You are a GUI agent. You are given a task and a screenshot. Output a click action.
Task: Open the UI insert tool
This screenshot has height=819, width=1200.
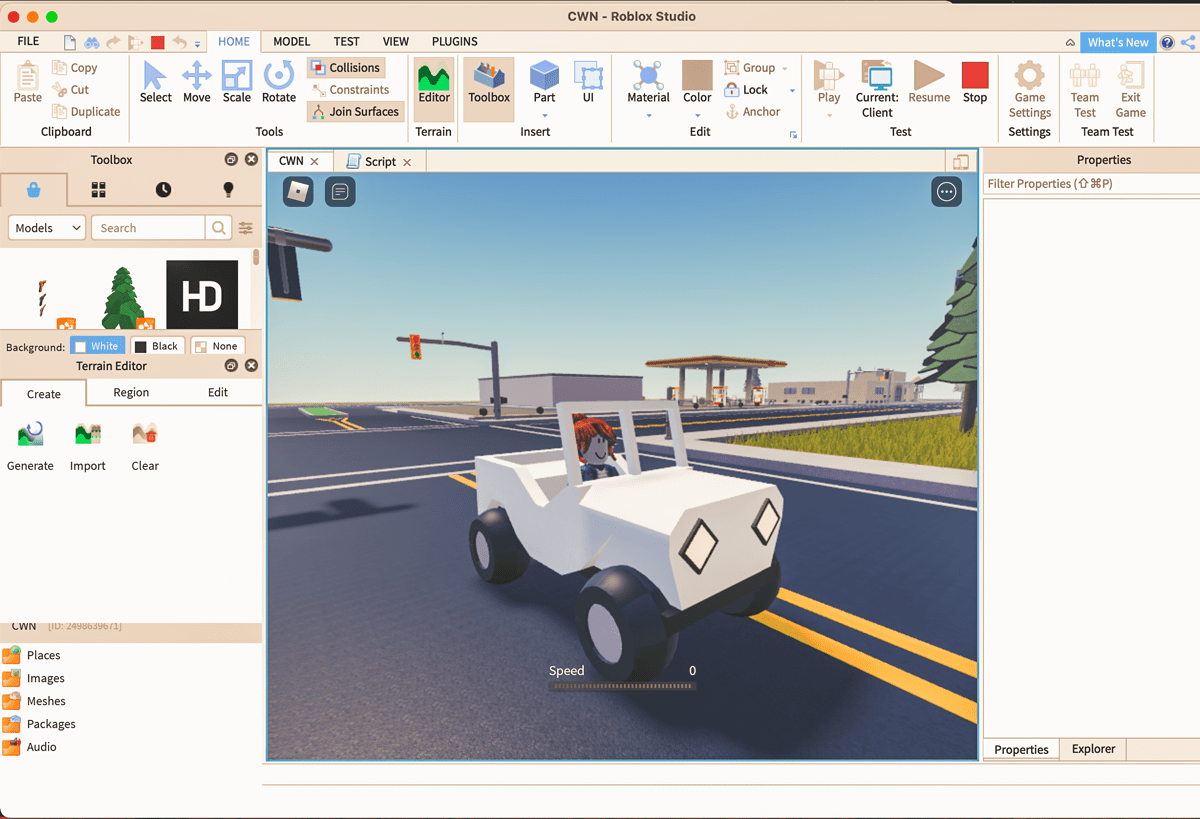(588, 82)
